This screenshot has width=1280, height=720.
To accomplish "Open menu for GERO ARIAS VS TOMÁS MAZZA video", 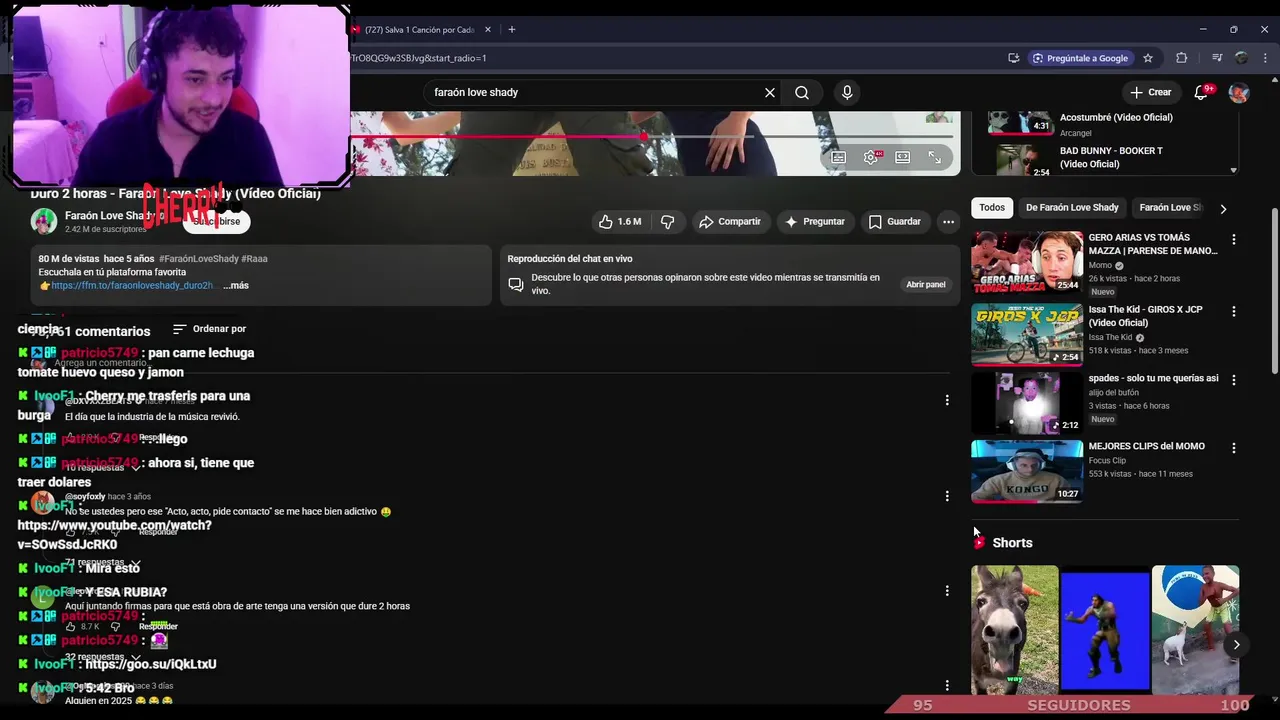I will point(1233,239).
